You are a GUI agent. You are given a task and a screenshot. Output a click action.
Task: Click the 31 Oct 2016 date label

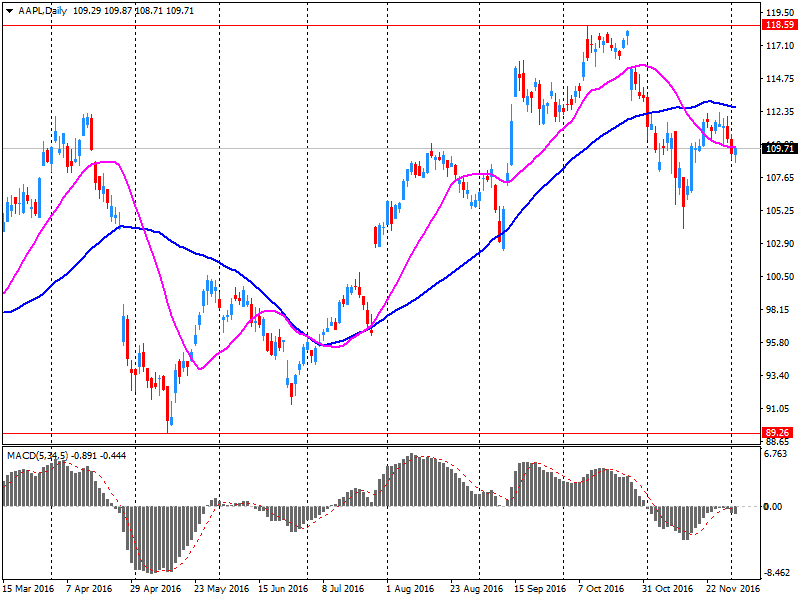(x=667, y=588)
